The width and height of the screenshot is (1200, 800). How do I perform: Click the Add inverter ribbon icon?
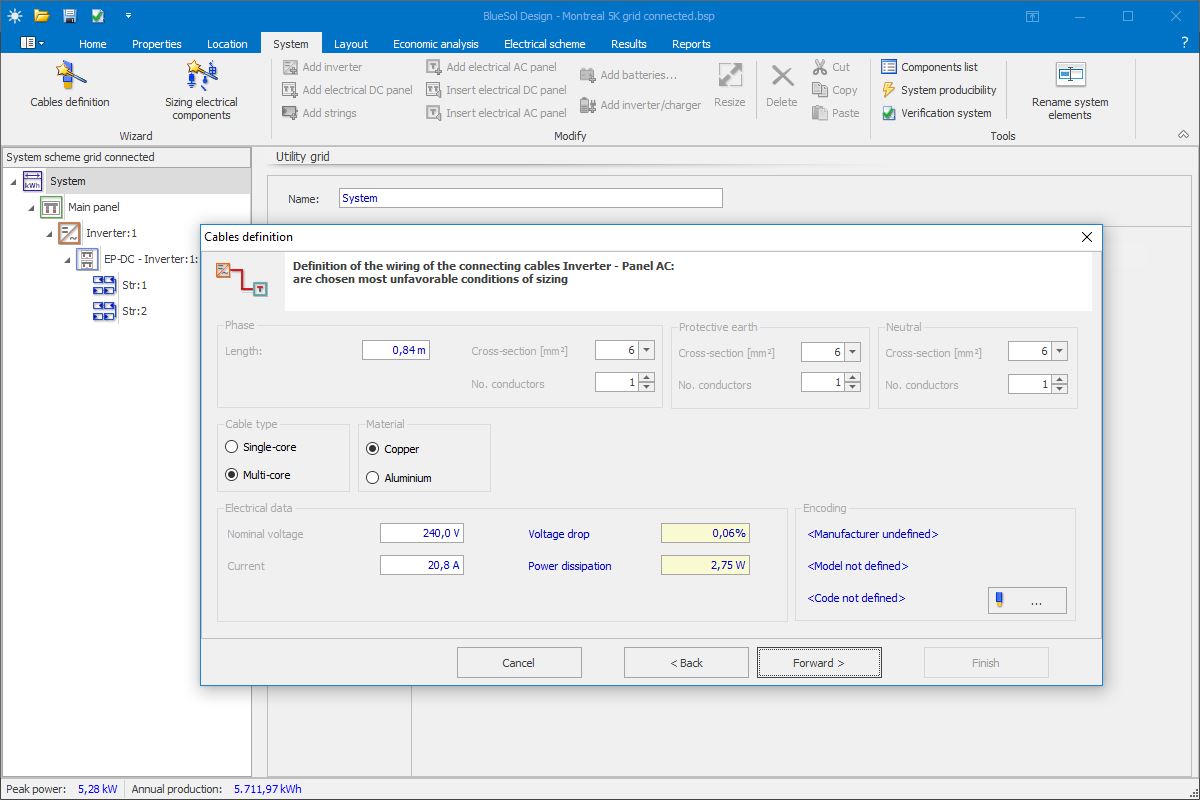pyautogui.click(x=290, y=67)
